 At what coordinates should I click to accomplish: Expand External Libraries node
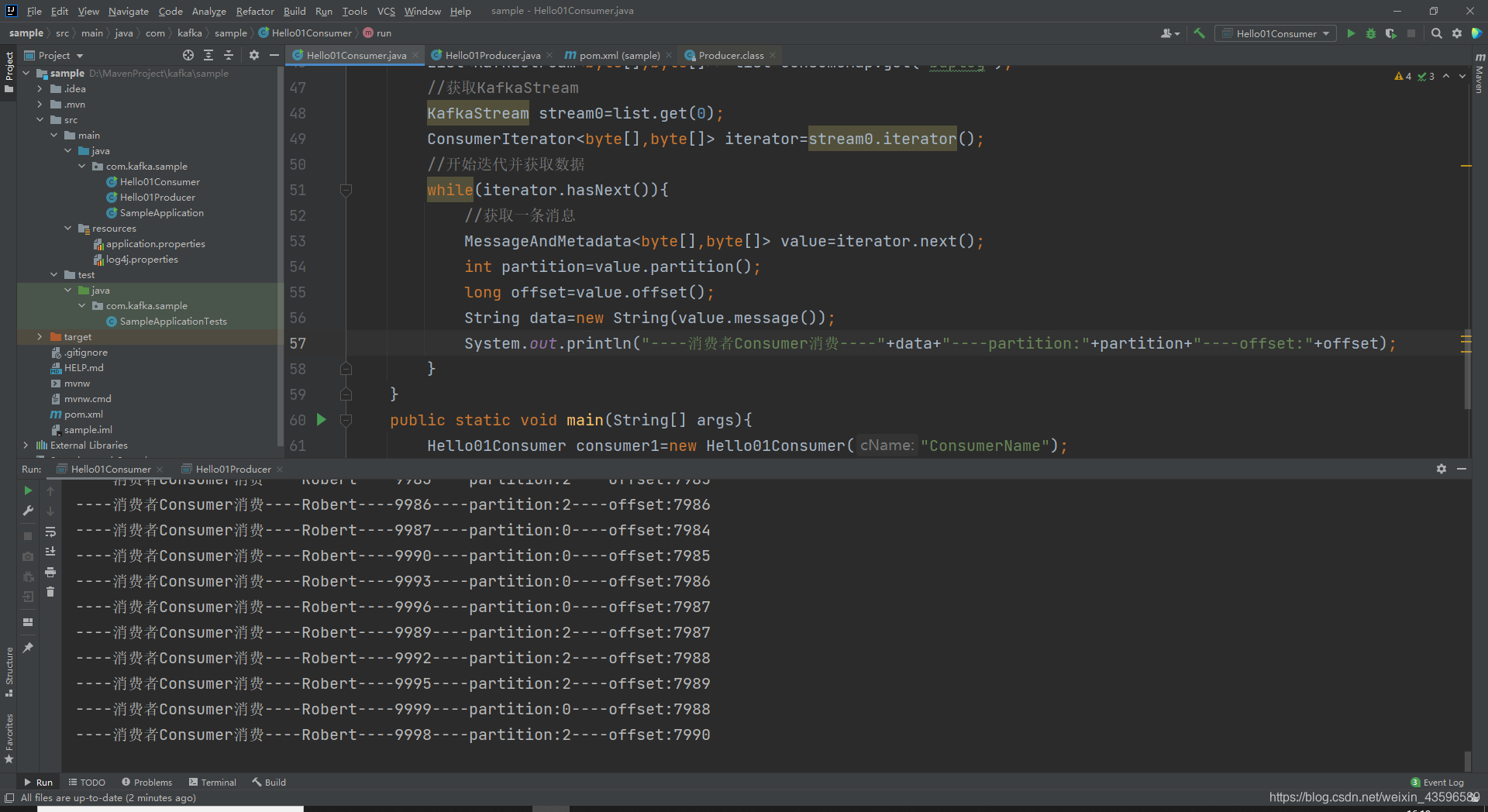(x=26, y=445)
